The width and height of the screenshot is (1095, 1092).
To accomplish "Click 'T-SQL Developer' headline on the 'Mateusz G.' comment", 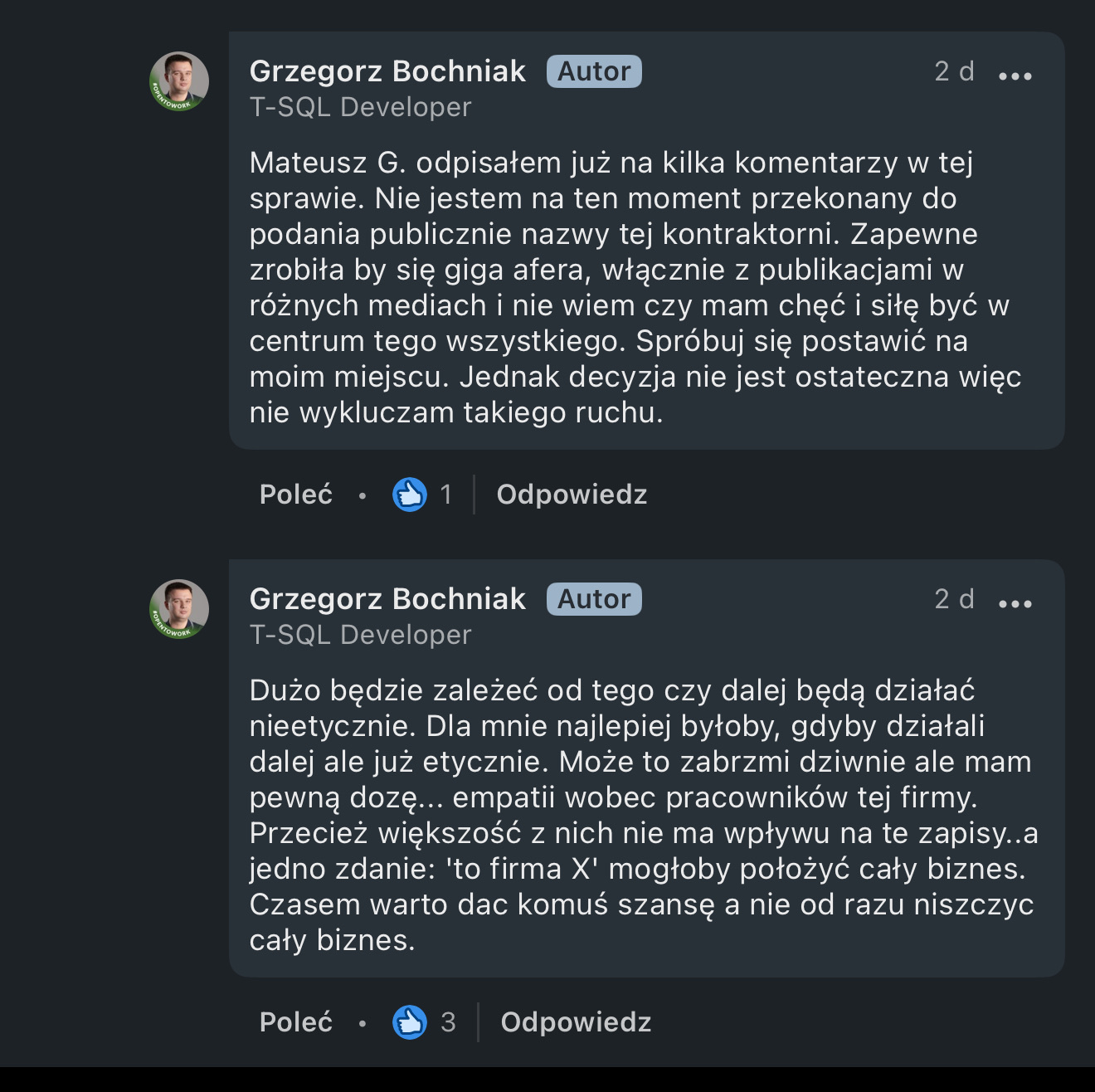I will click(x=360, y=107).
